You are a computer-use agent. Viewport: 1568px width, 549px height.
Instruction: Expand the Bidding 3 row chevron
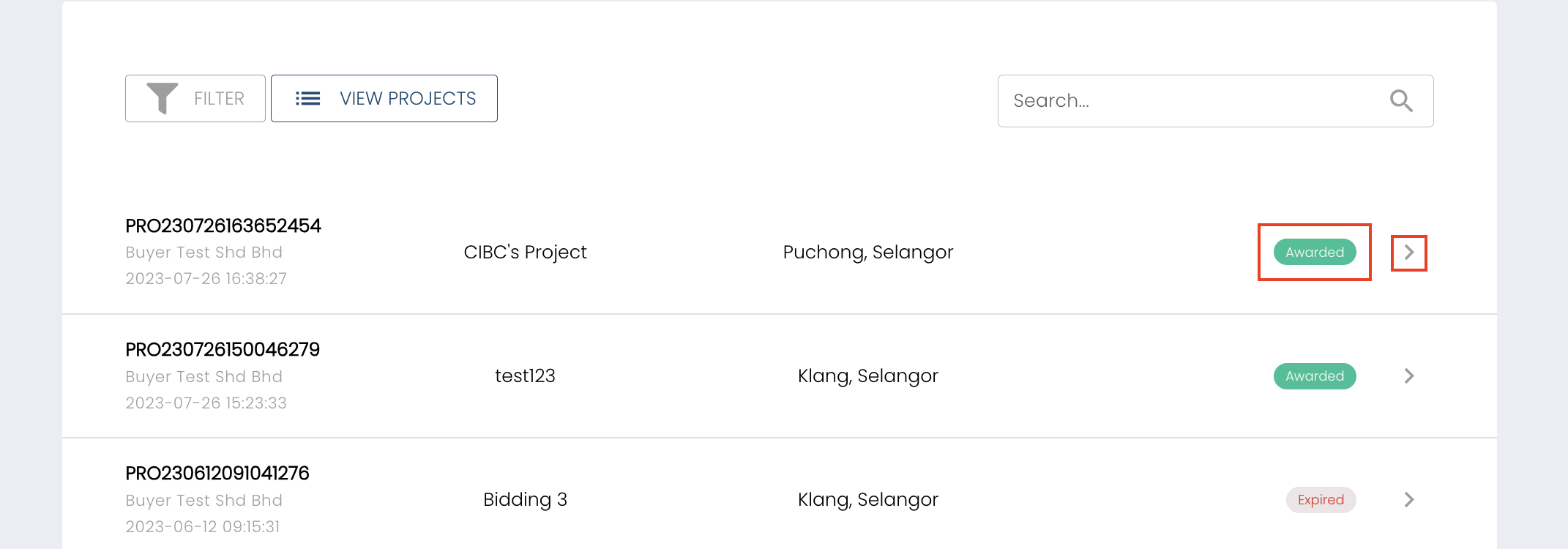(1408, 500)
